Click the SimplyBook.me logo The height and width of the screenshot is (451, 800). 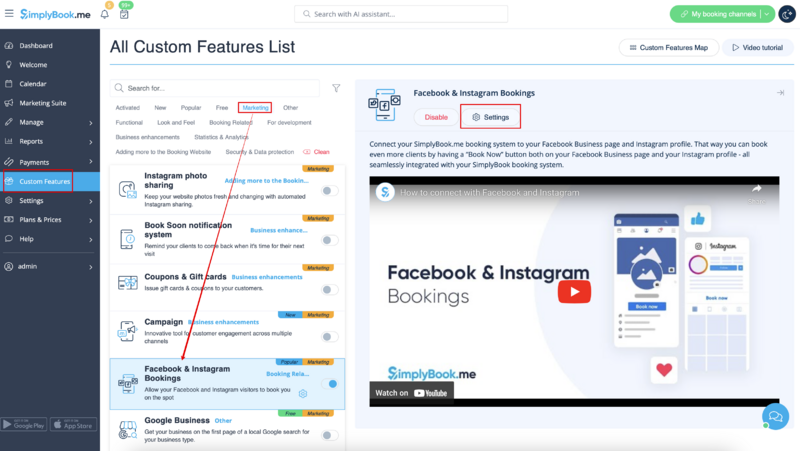click(x=55, y=14)
